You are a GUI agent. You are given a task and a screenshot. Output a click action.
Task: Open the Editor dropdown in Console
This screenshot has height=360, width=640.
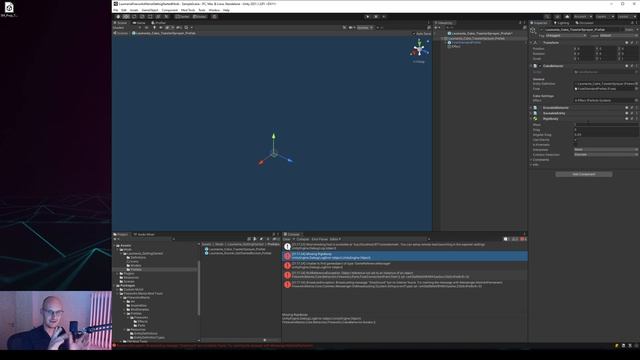[x=335, y=239]
